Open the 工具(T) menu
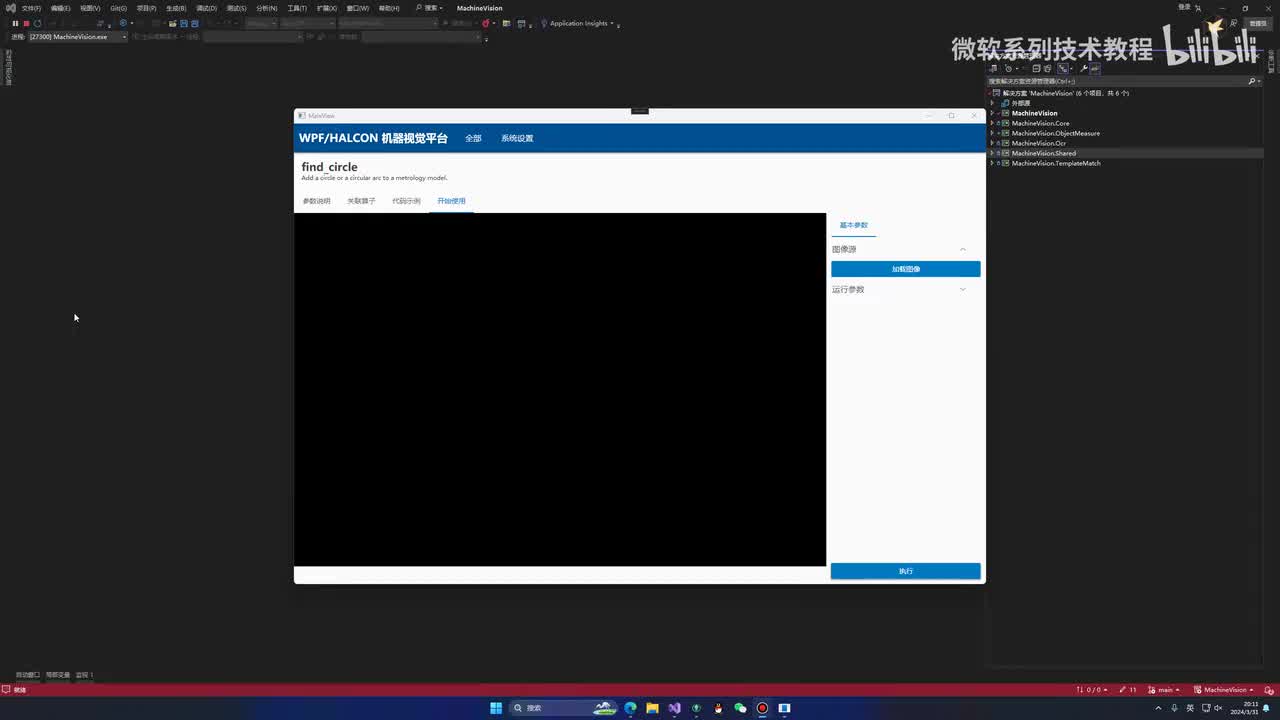 click(x=297, y=8)
